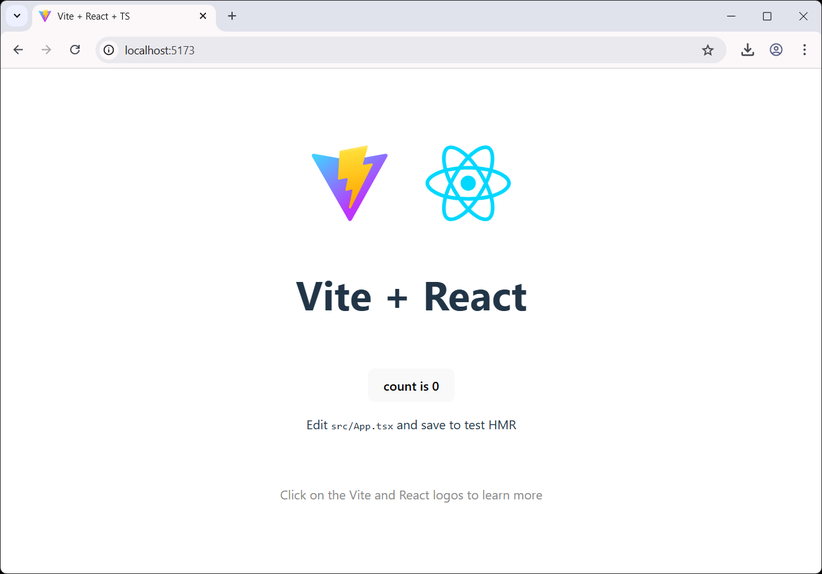Go back with the browser back arrow
Screen dimensions: 822x574
pyautogui.click(x=18, y=50)
